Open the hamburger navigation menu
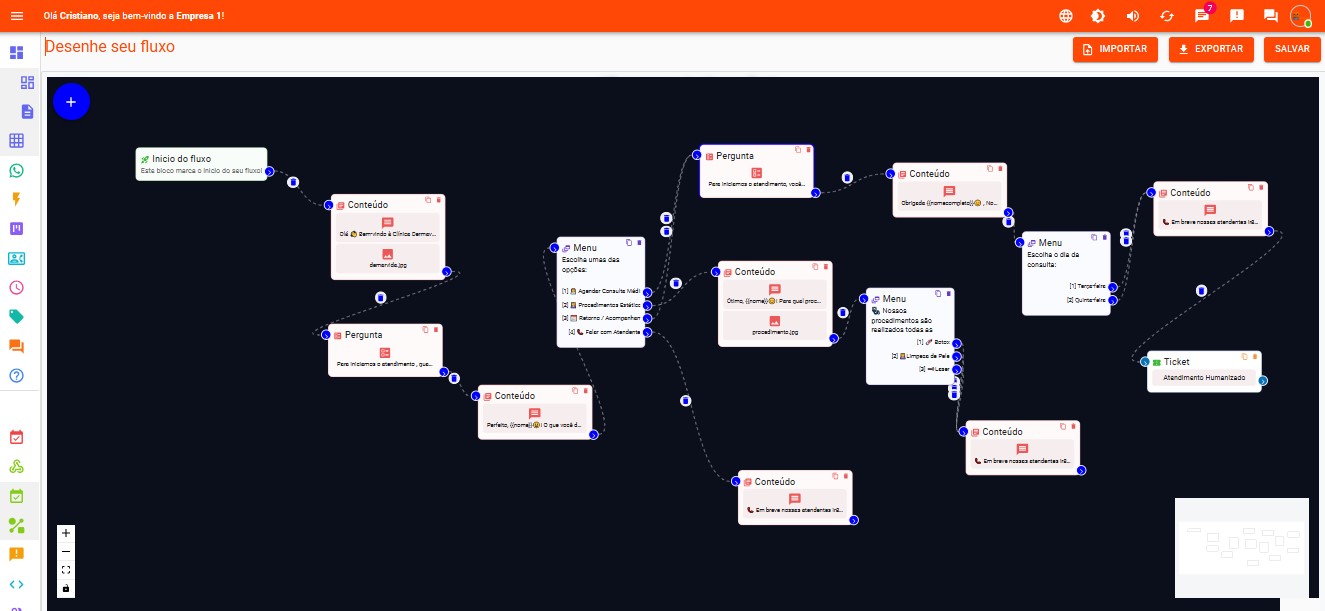 15,15
